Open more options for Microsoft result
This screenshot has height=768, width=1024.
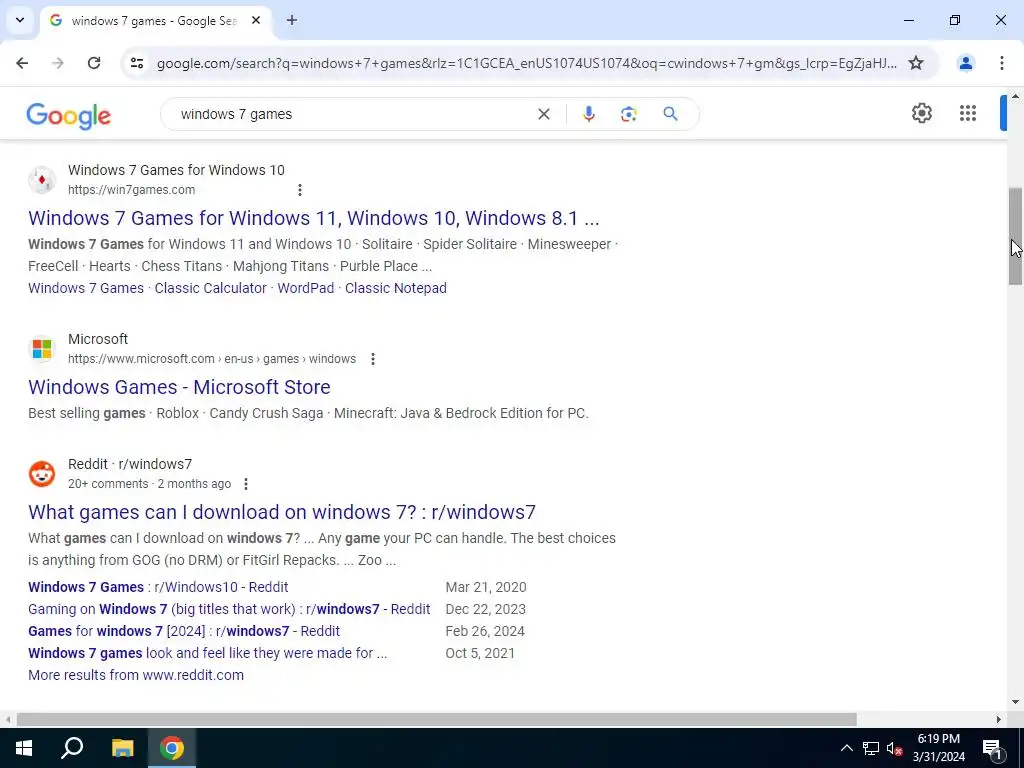click(373, 359)
